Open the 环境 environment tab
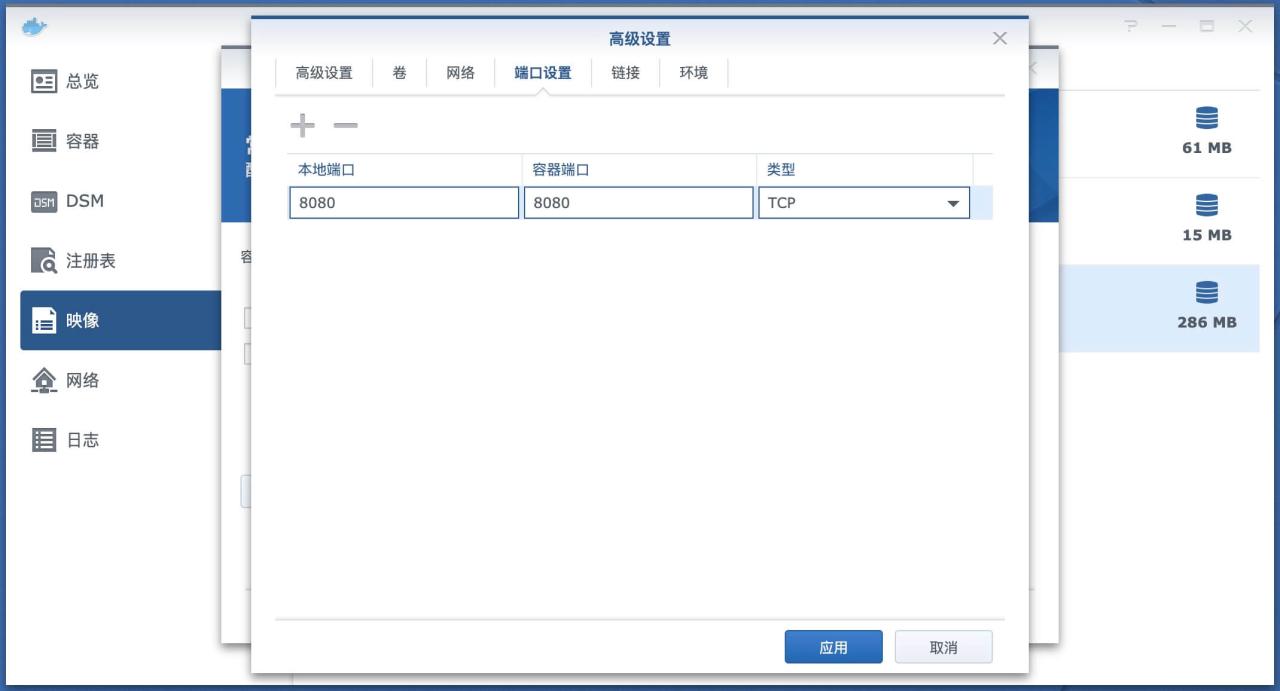 click(x=692, y=72)
